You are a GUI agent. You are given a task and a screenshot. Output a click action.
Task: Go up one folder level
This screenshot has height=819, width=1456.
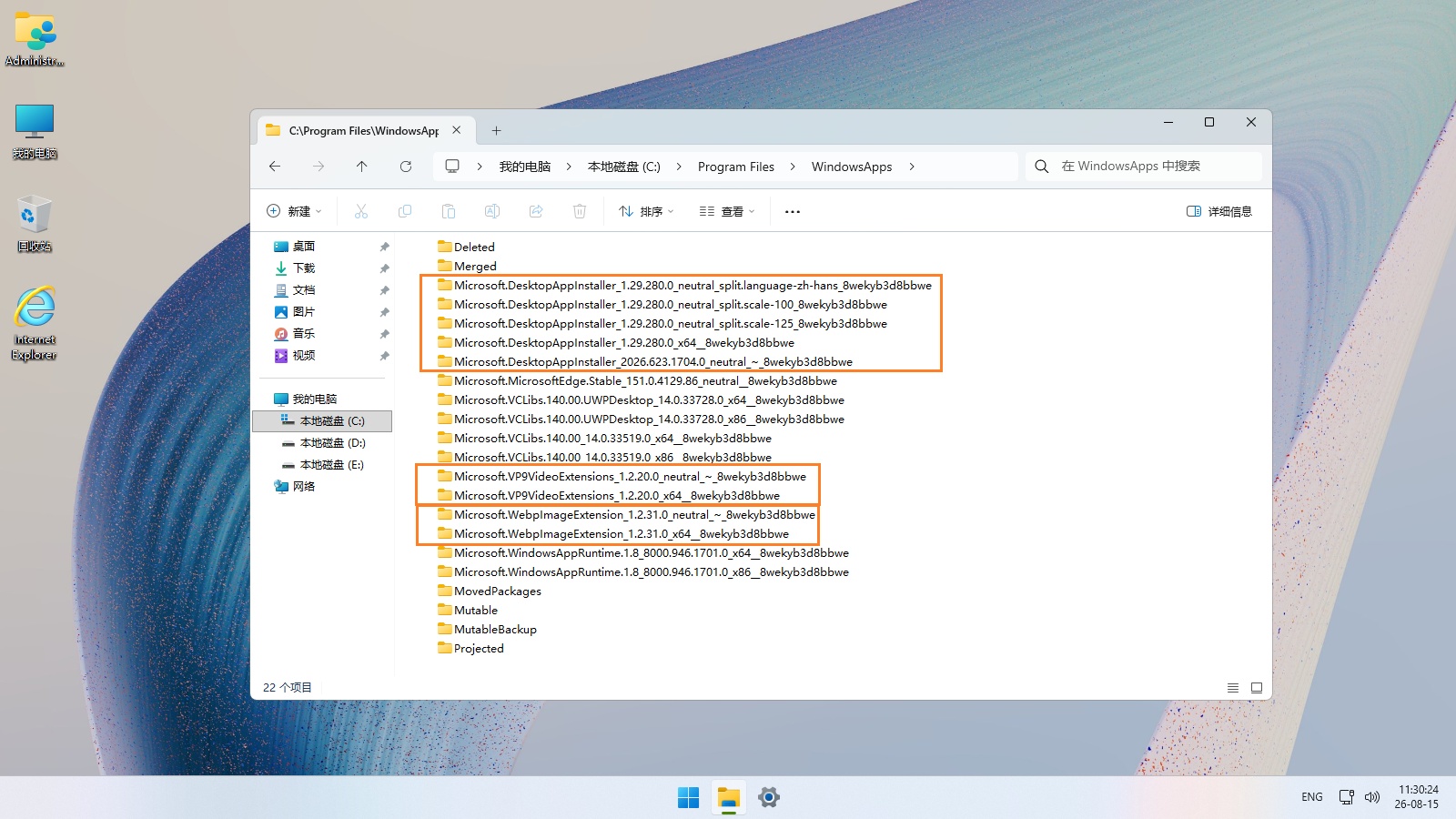tap(362, 167)
